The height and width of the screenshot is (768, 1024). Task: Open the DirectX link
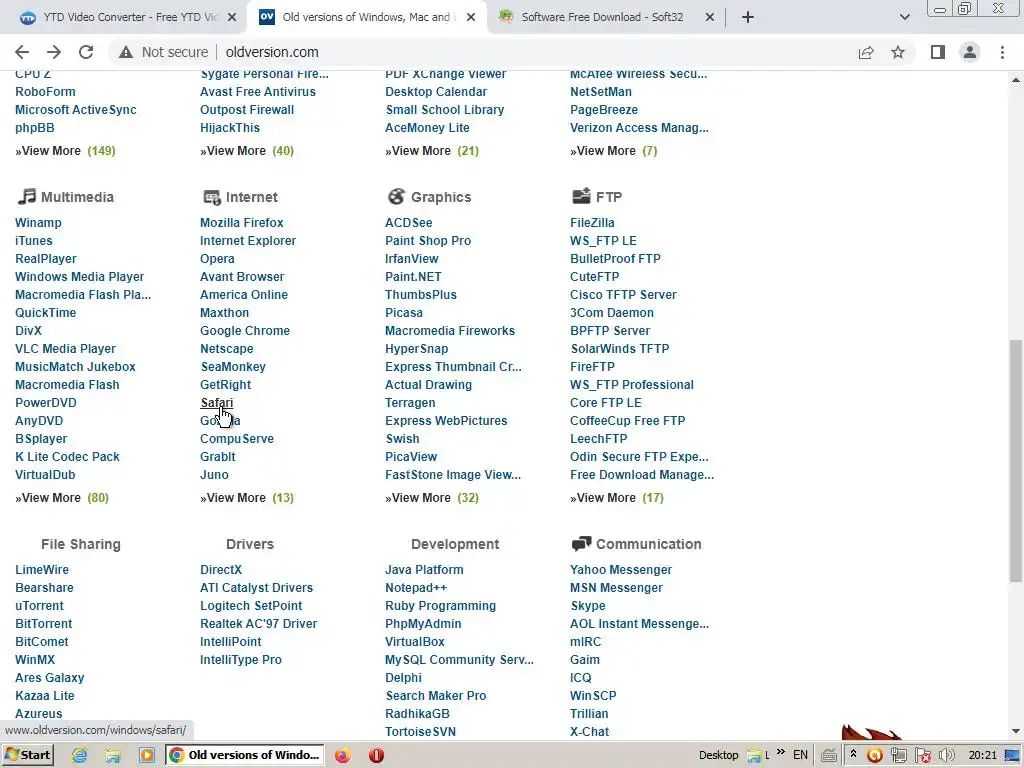click(221, 570)
